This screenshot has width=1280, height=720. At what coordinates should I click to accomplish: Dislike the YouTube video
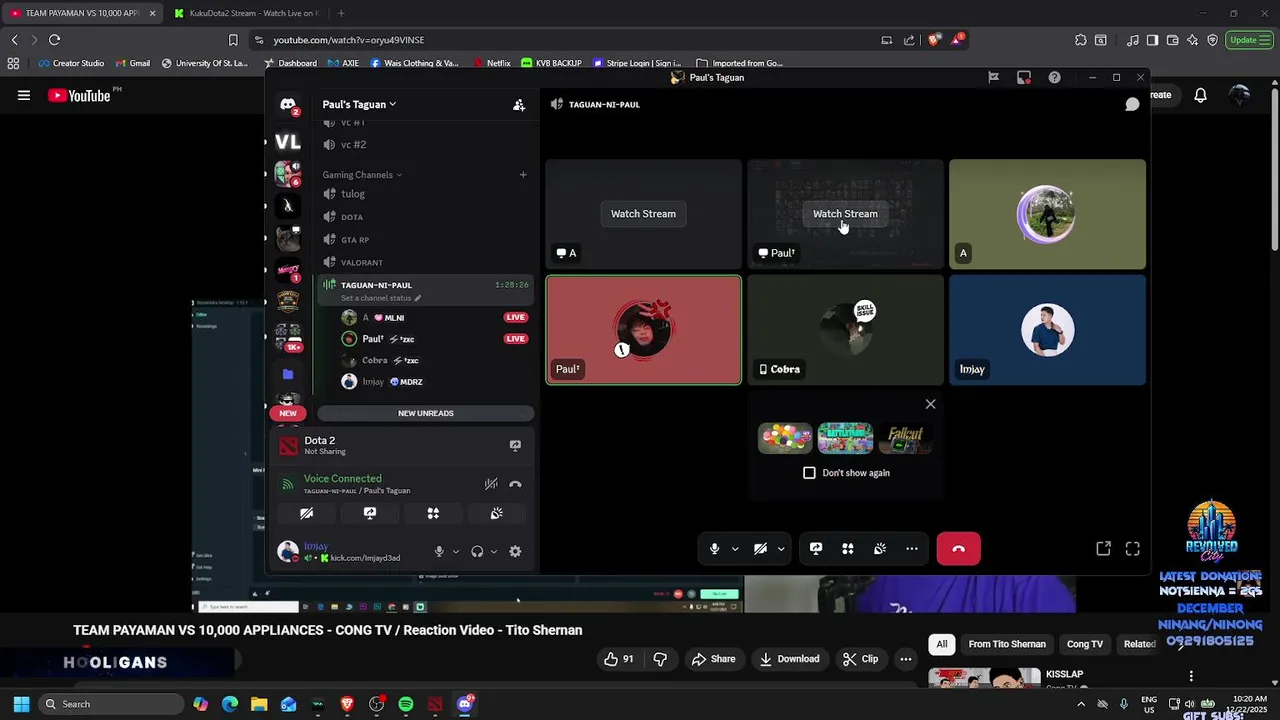[x=660, y=659]
